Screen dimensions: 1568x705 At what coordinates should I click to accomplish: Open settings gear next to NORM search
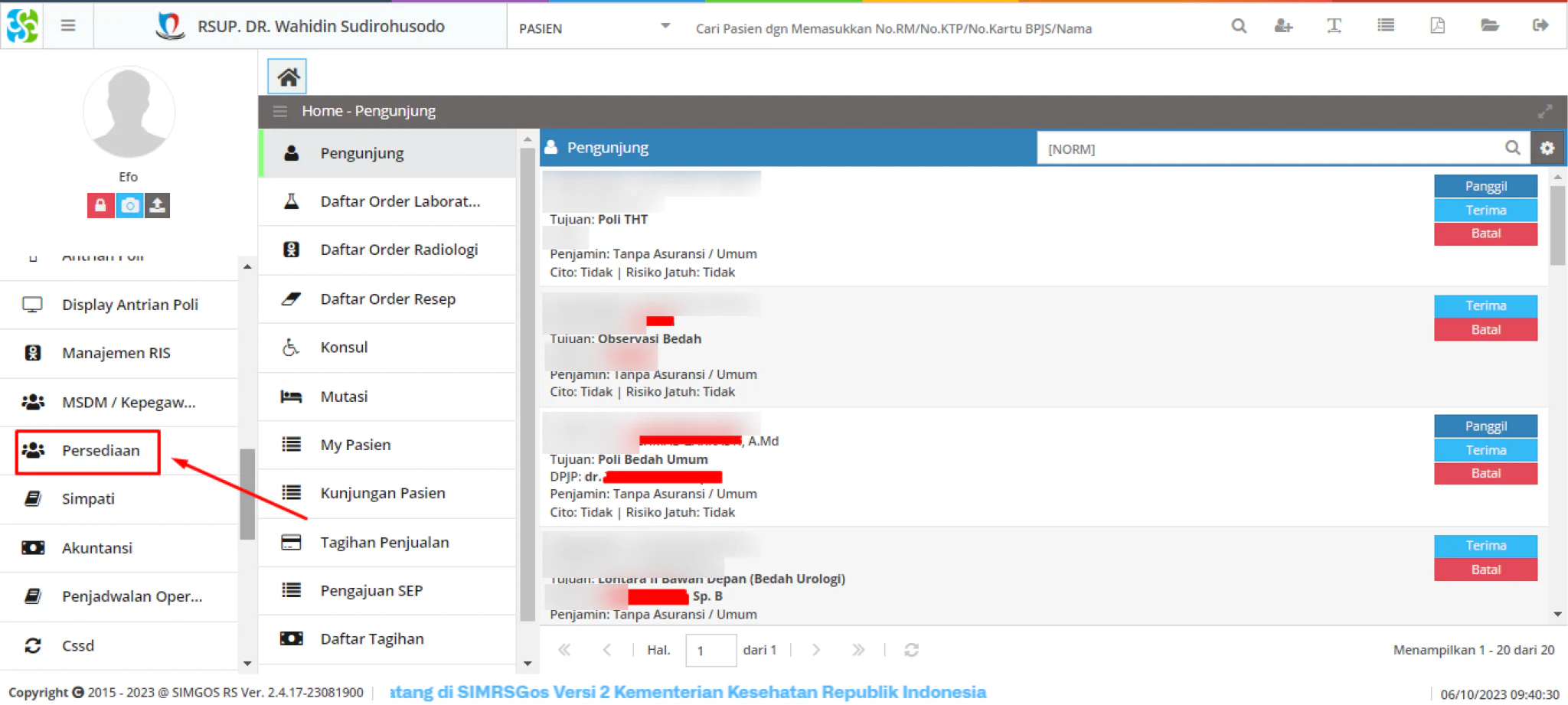[1547, 149]
